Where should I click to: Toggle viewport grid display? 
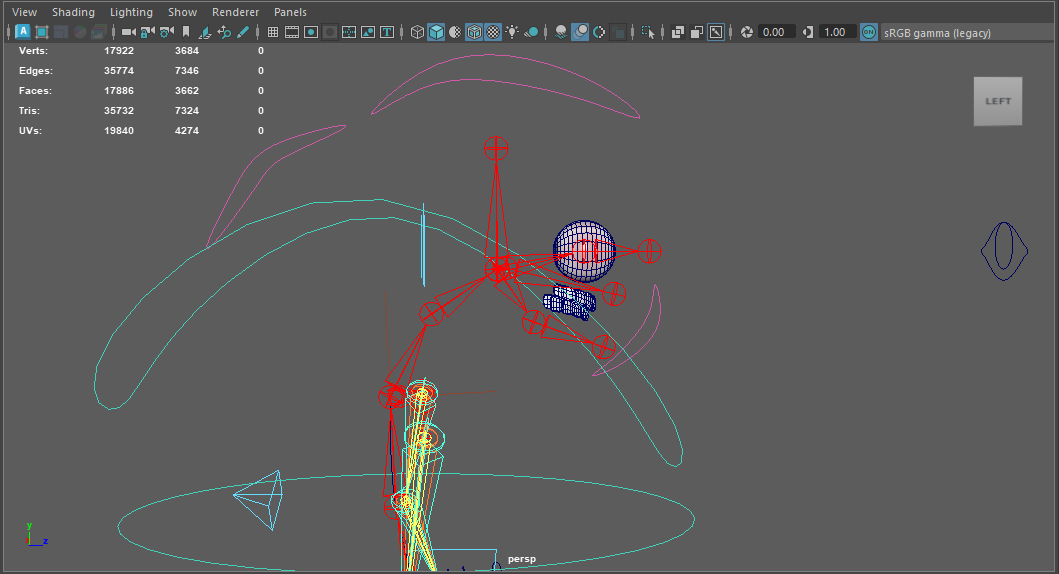(x=273, y=32)
